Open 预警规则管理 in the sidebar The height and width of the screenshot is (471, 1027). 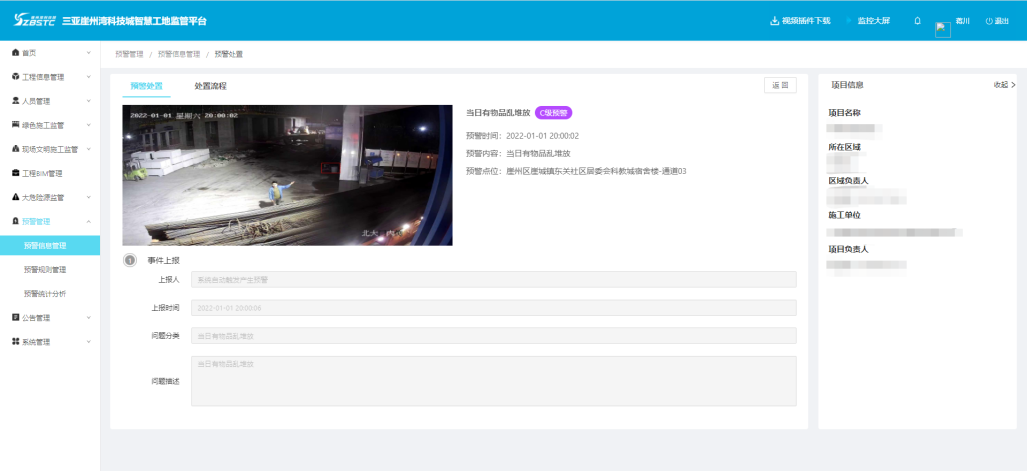pos(45,269)
